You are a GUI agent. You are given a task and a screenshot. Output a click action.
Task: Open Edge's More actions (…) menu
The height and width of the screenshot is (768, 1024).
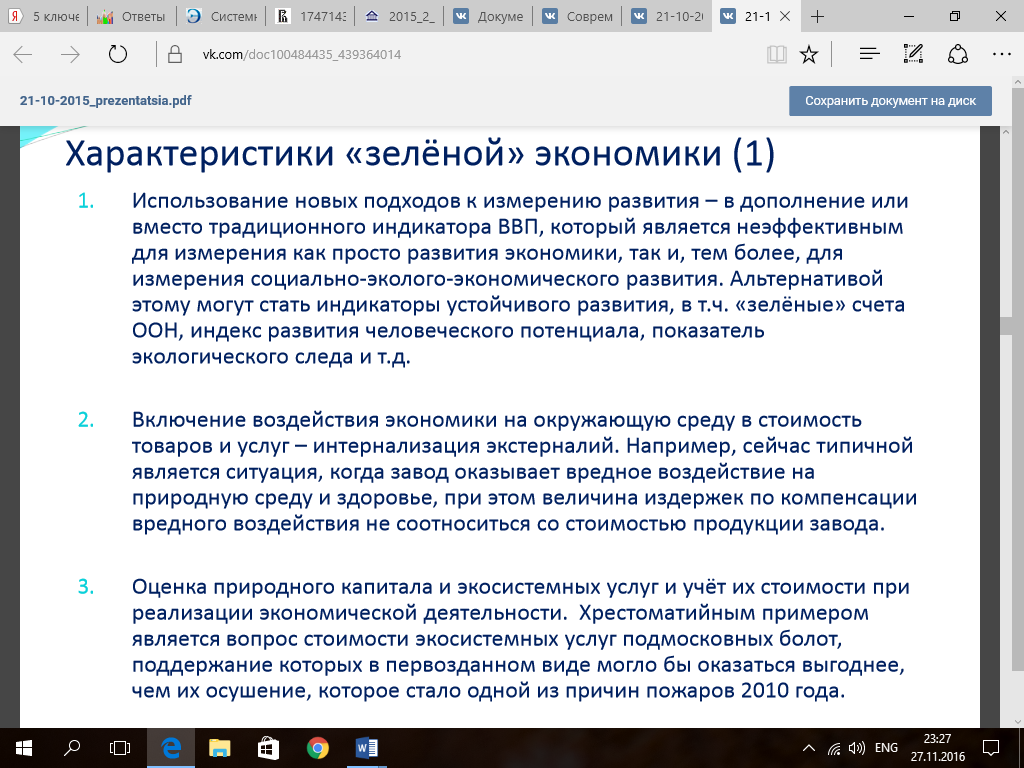(1000, 55)
